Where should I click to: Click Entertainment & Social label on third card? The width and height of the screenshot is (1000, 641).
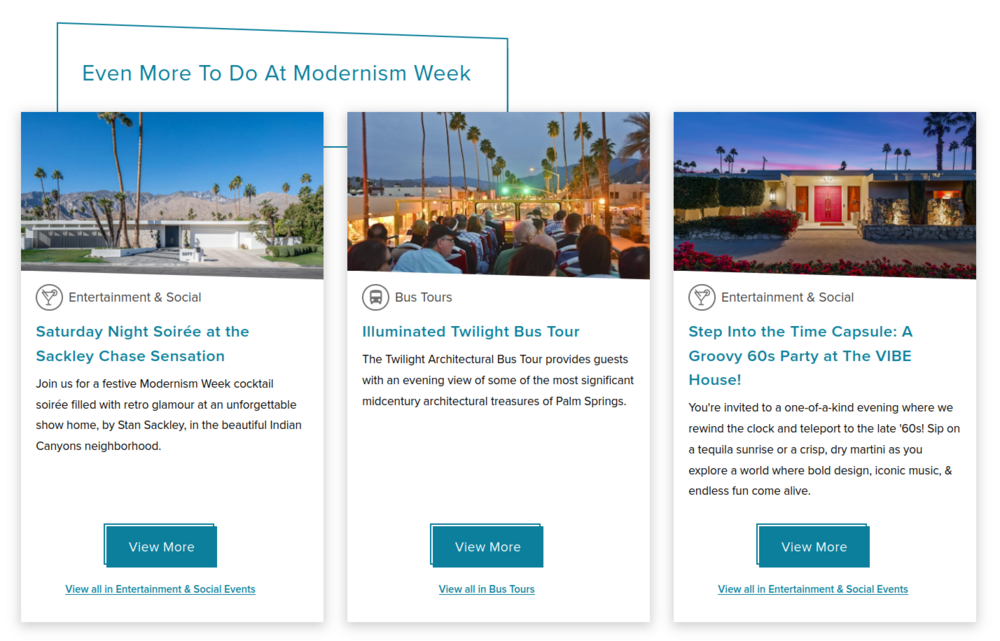click(787, 297)
